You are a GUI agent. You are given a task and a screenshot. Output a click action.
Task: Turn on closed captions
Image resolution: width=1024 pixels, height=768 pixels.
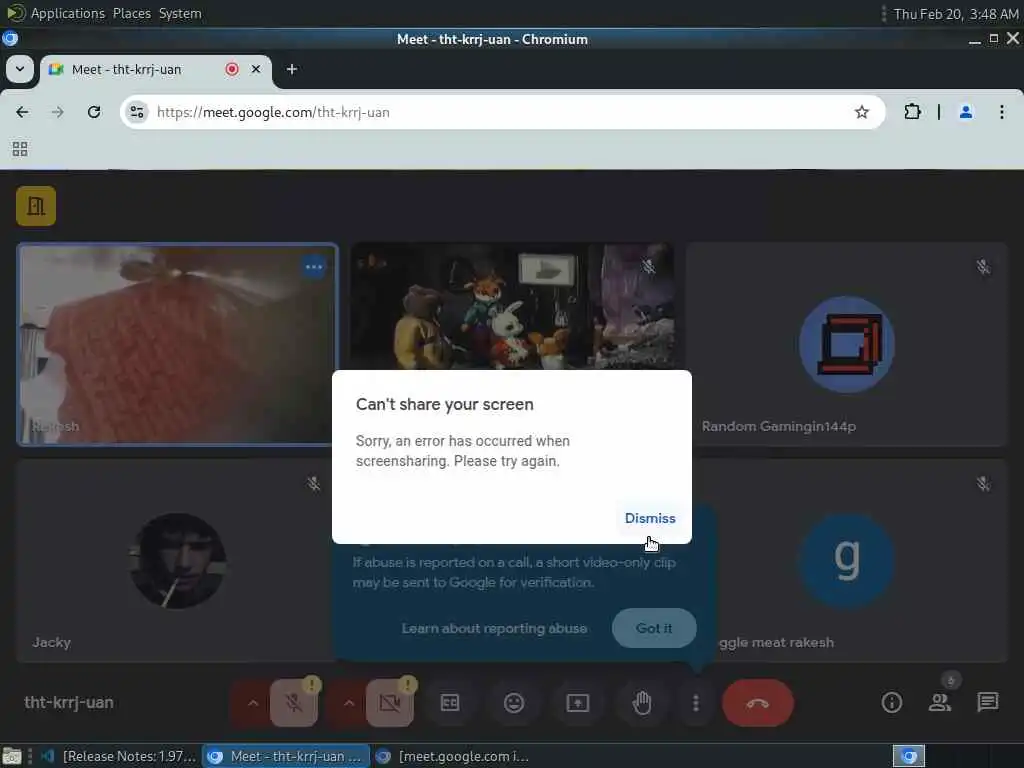tap(450, 703)
